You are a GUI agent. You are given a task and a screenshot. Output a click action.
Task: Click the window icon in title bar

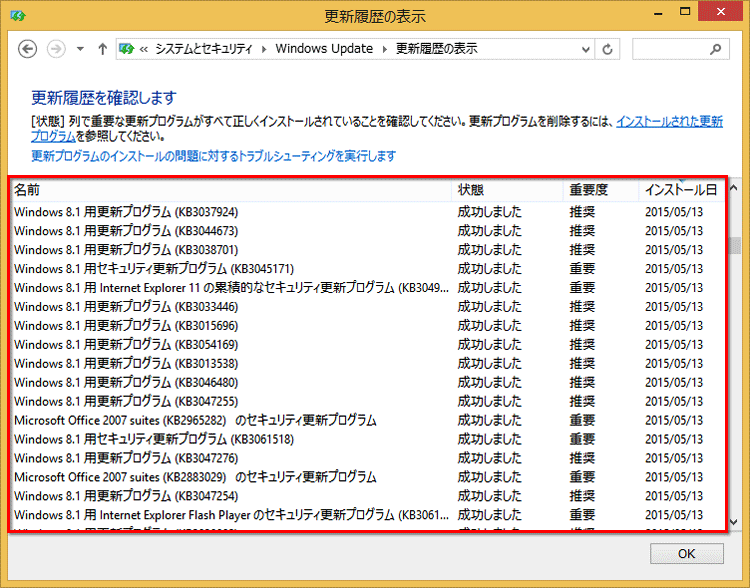coord(17,15)
